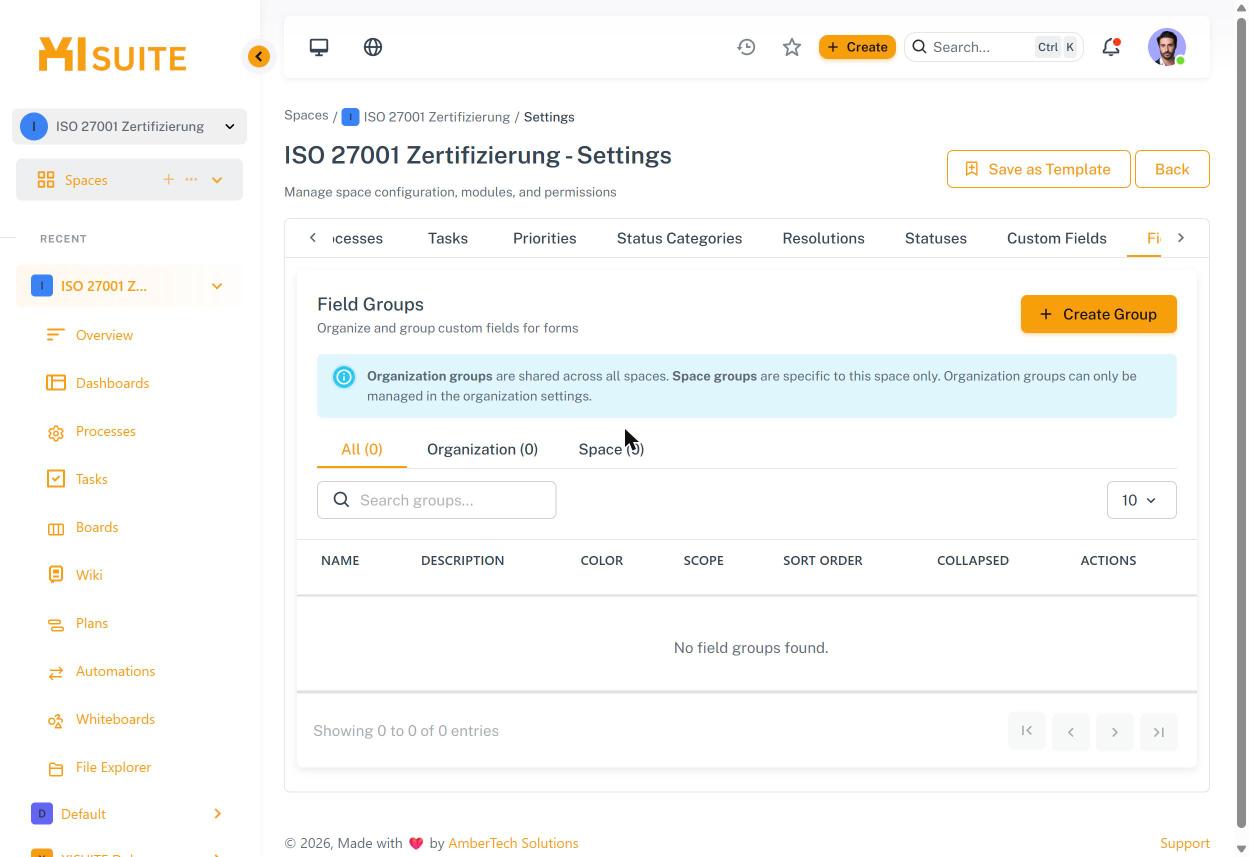Open the user avatar menu

1167,47
